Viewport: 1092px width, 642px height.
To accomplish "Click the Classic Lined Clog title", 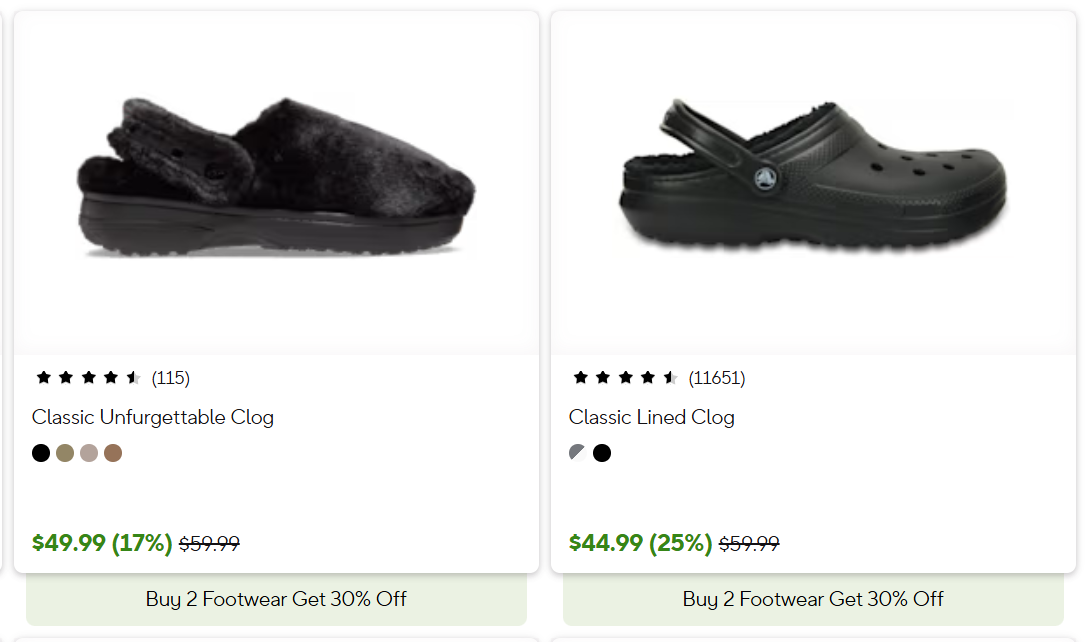I will [652, 417].
